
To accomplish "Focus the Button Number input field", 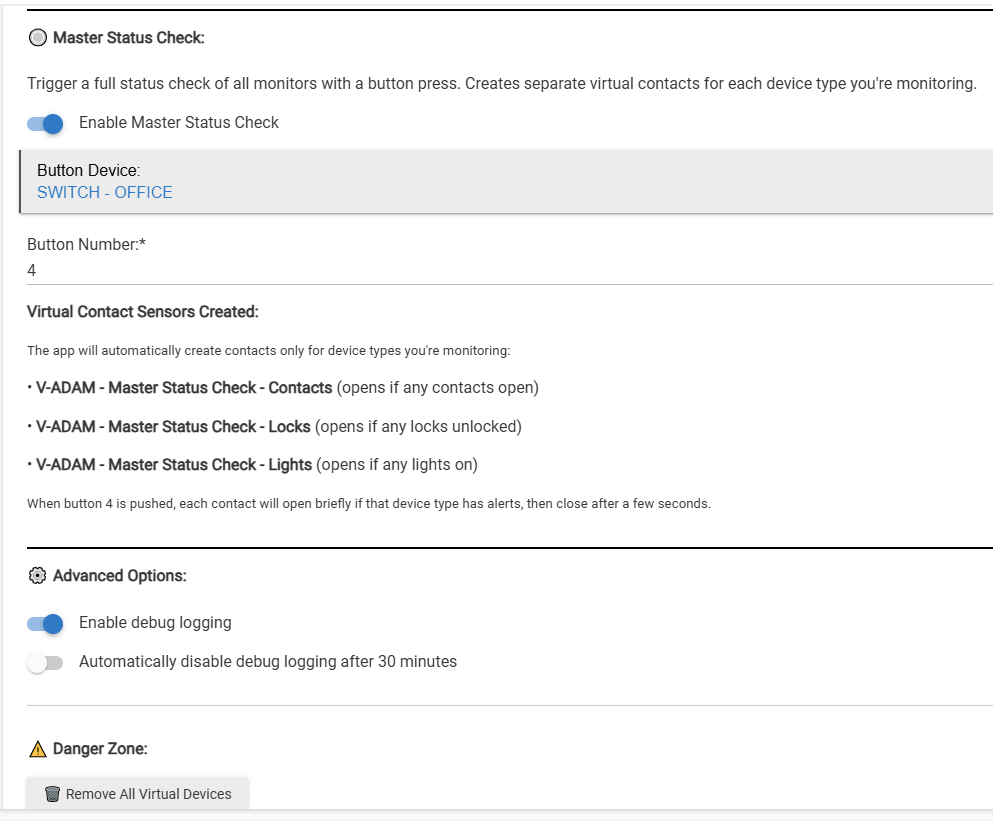I will point(500,270).
